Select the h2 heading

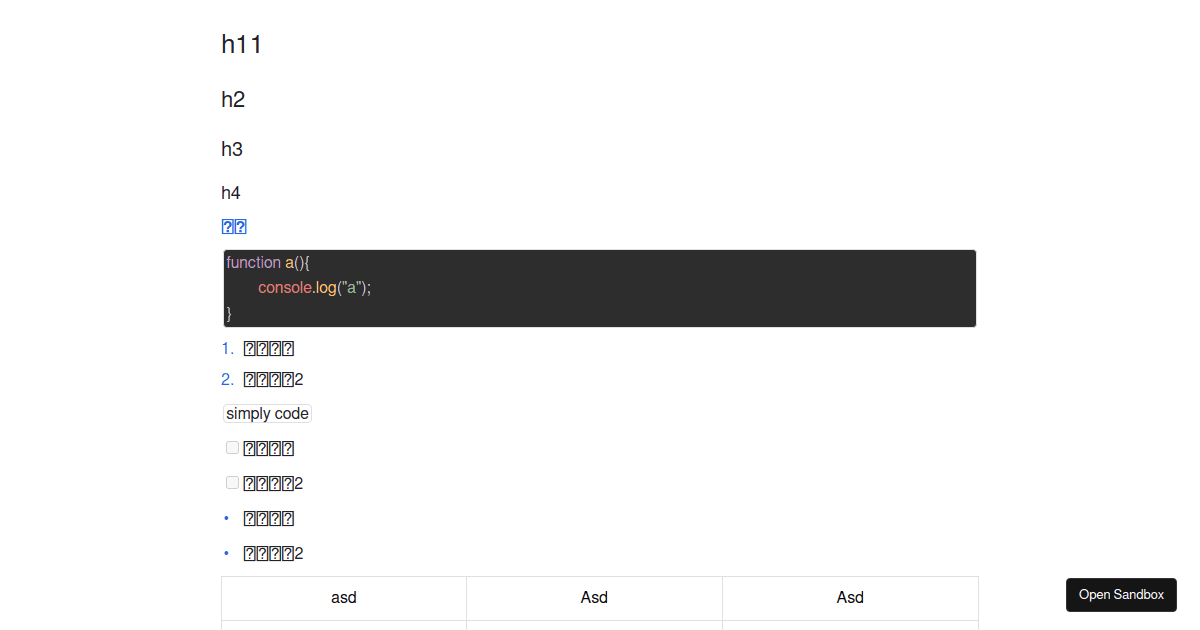[x=233, y=99]
